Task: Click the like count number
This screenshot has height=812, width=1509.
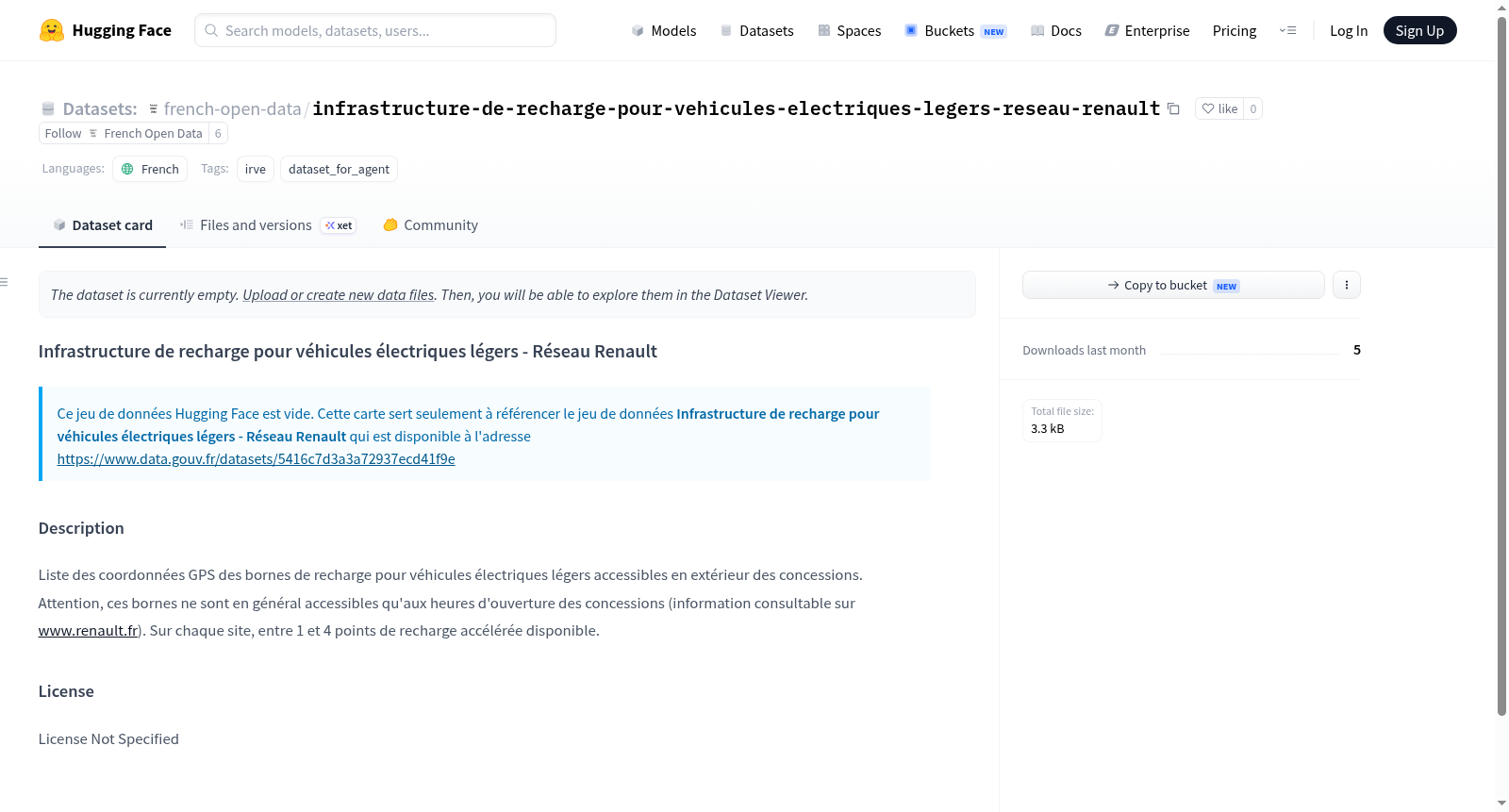Action: pos(1253,108)
